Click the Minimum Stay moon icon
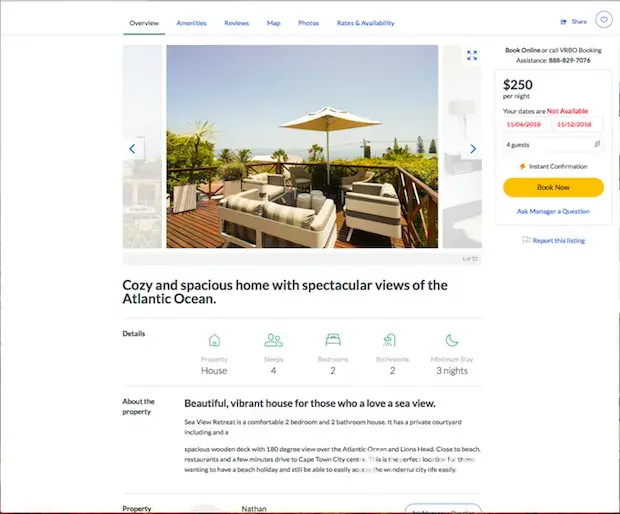The height and width of the screenshot is (514, 620). pyautogui.click(x=452, y=340)
